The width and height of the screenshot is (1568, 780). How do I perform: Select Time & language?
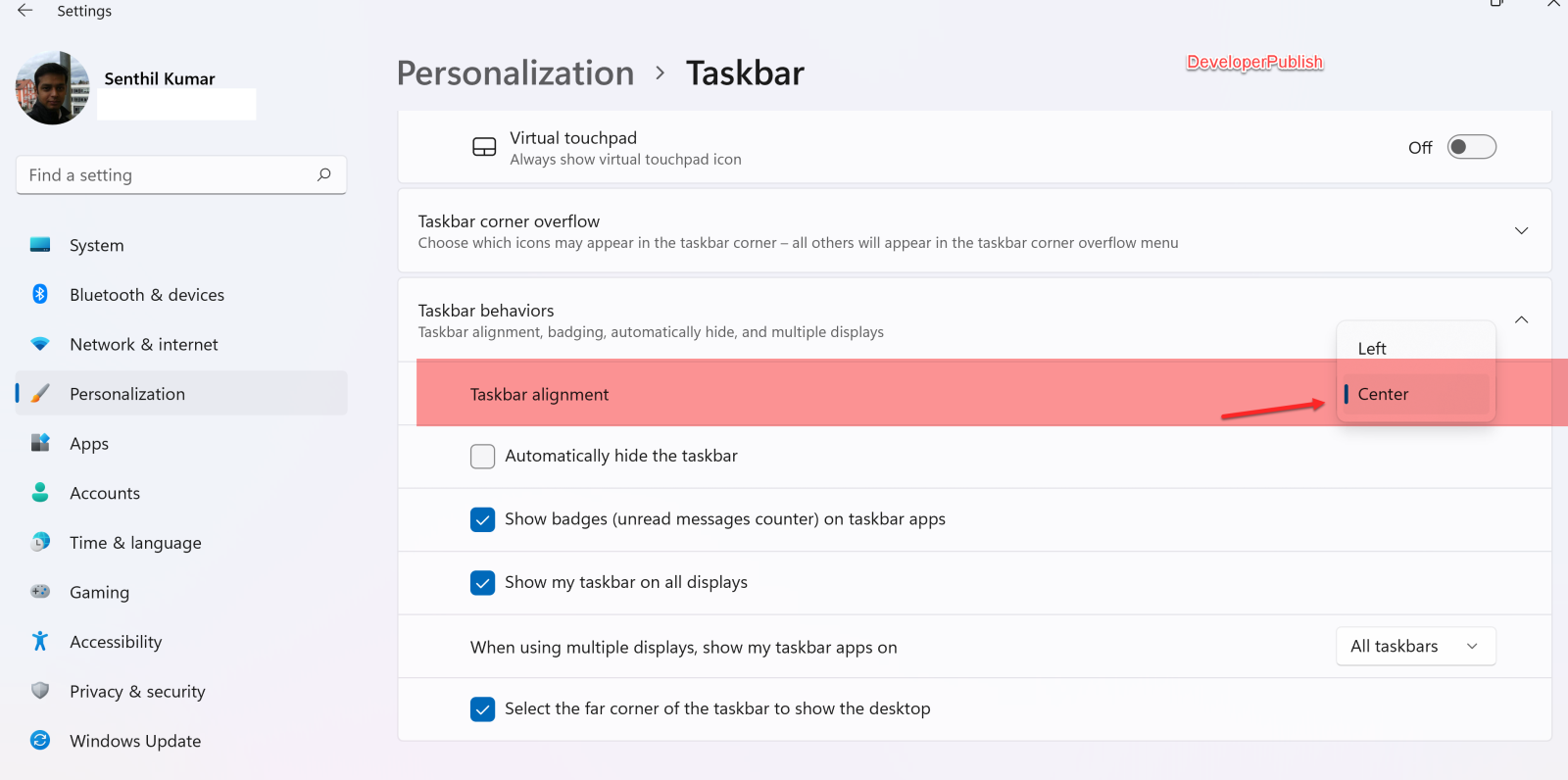click(x=135, y=542)
